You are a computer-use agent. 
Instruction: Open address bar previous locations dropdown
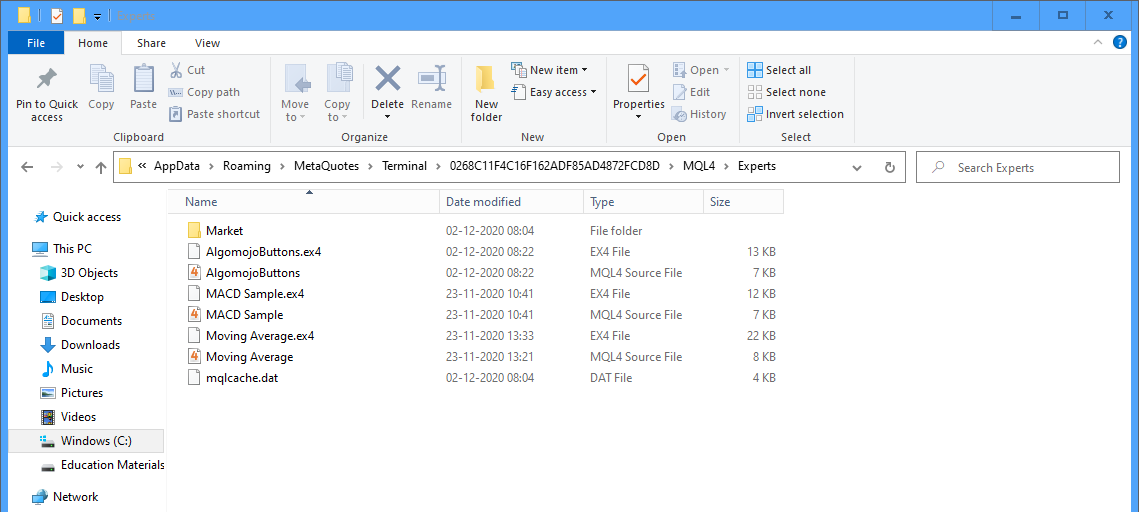tap(857, 167)
